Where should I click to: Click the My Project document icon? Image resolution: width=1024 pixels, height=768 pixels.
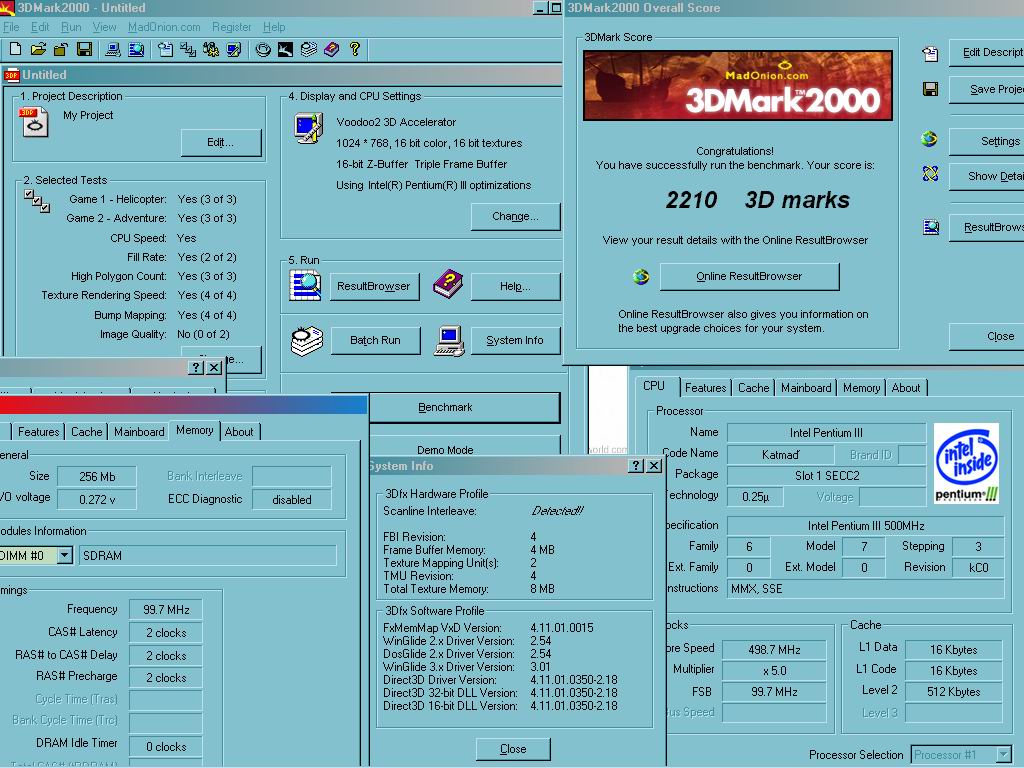coord(34,123)
